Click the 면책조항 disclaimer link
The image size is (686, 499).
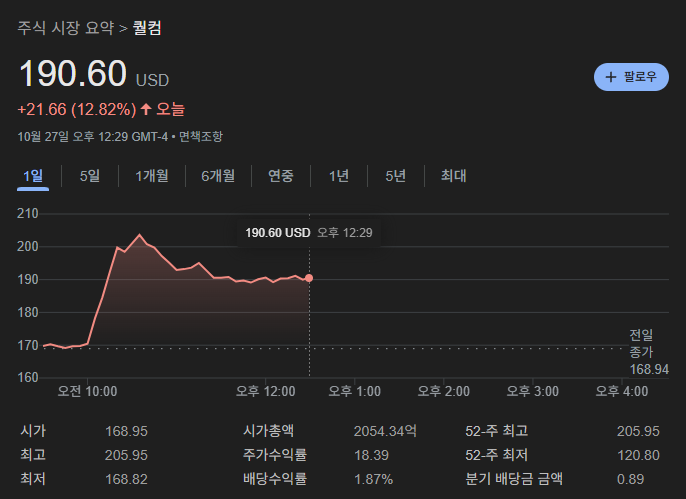click(x=201, y=136)
